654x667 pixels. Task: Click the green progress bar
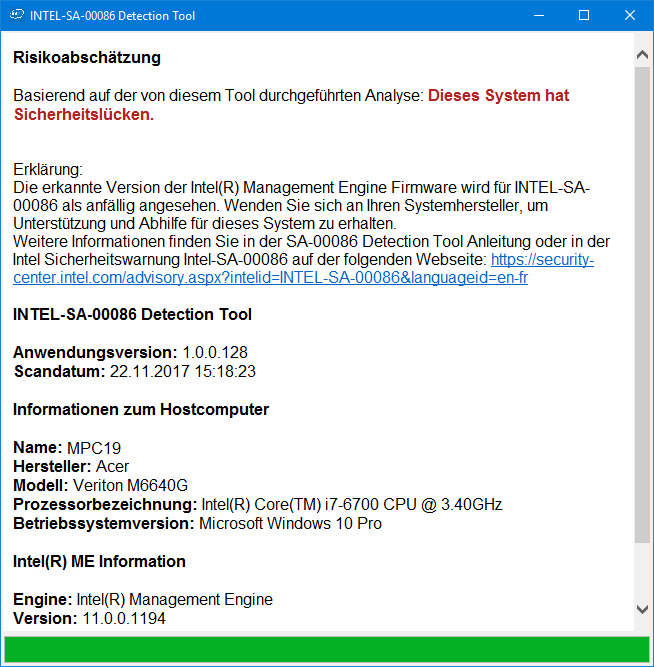pyautogui.click(x=327, y=649)
